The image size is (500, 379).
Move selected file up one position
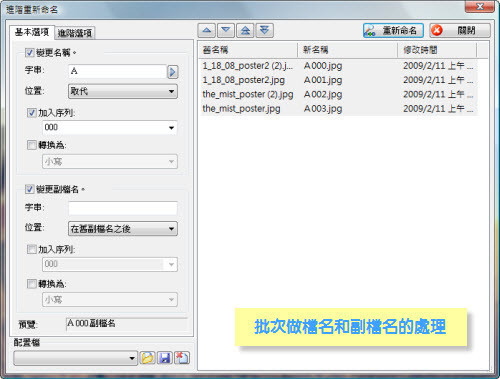point(207,31)
